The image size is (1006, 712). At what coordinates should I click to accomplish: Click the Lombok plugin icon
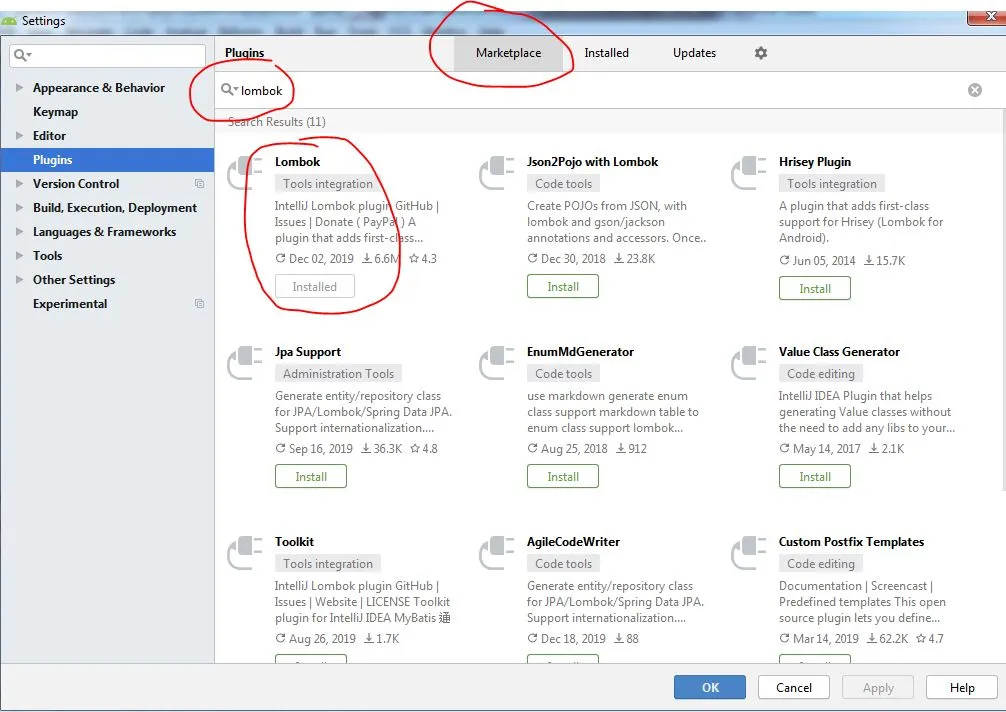pos(244,173)
